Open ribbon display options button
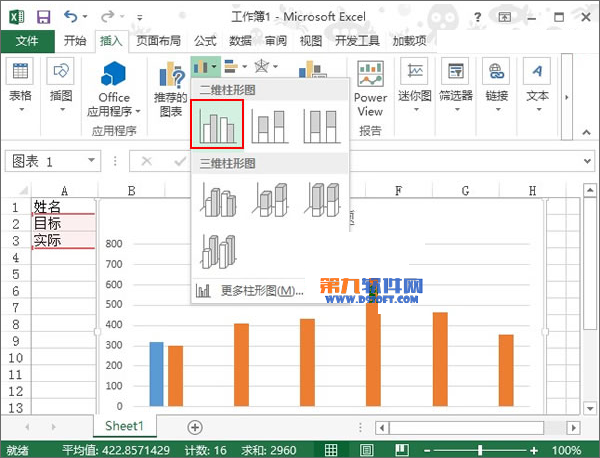600x458 pixels. point(505,17)
